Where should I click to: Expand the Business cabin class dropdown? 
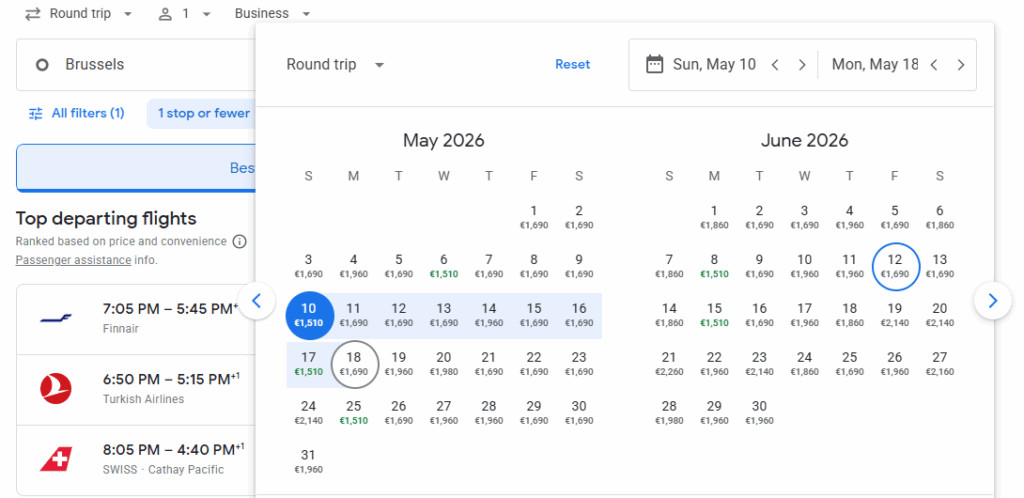coord(273,14)
